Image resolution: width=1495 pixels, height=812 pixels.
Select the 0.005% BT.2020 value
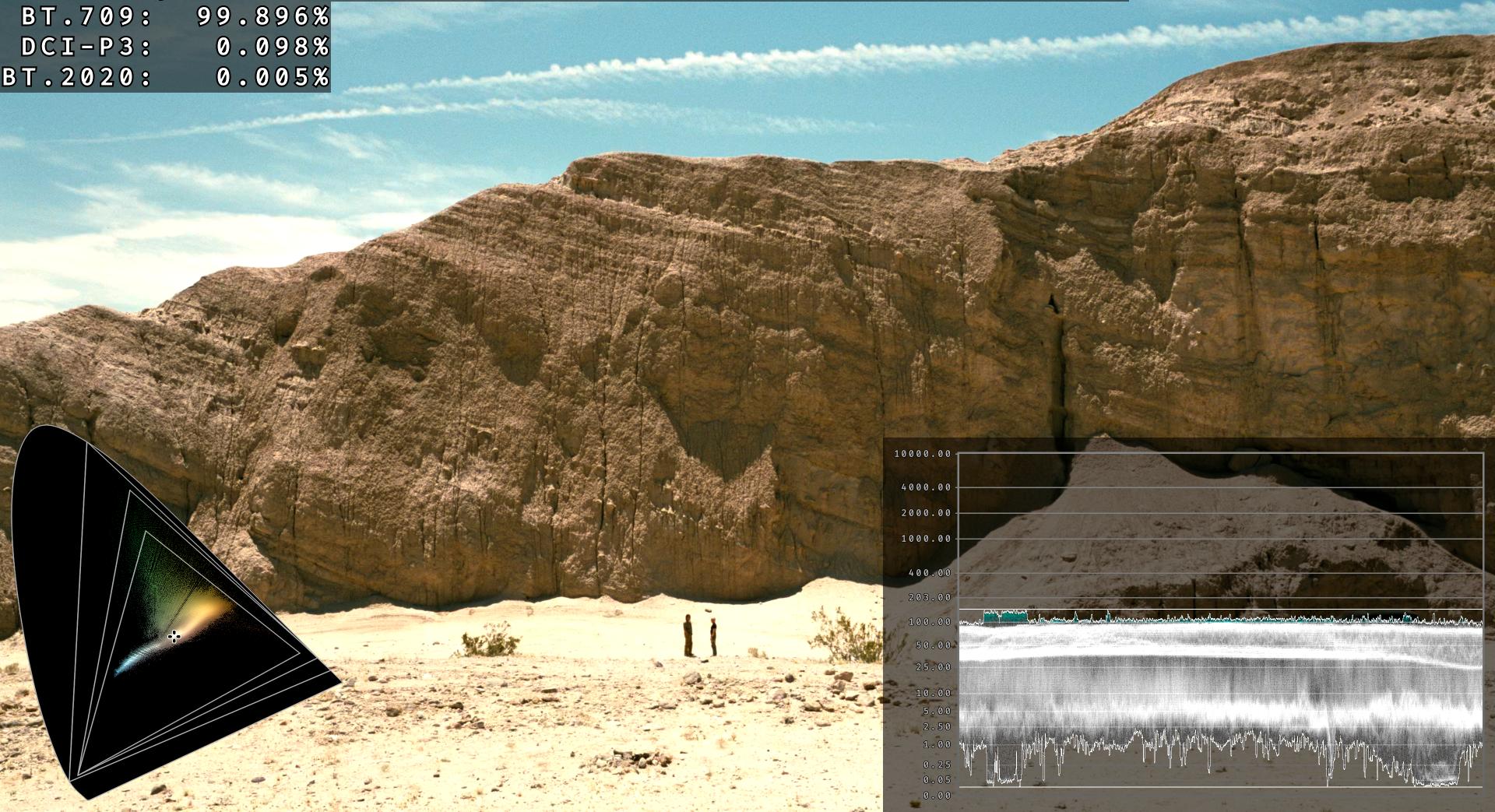(273, 77)
